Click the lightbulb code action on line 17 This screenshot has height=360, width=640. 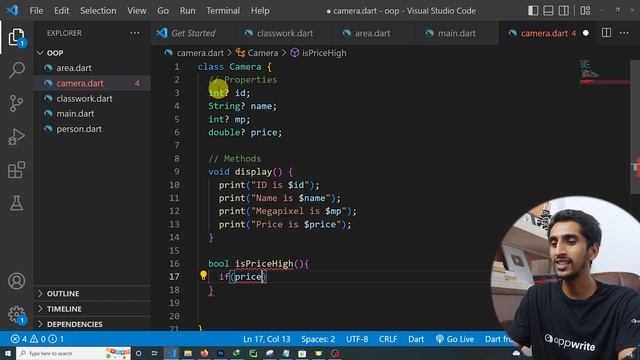203,276
